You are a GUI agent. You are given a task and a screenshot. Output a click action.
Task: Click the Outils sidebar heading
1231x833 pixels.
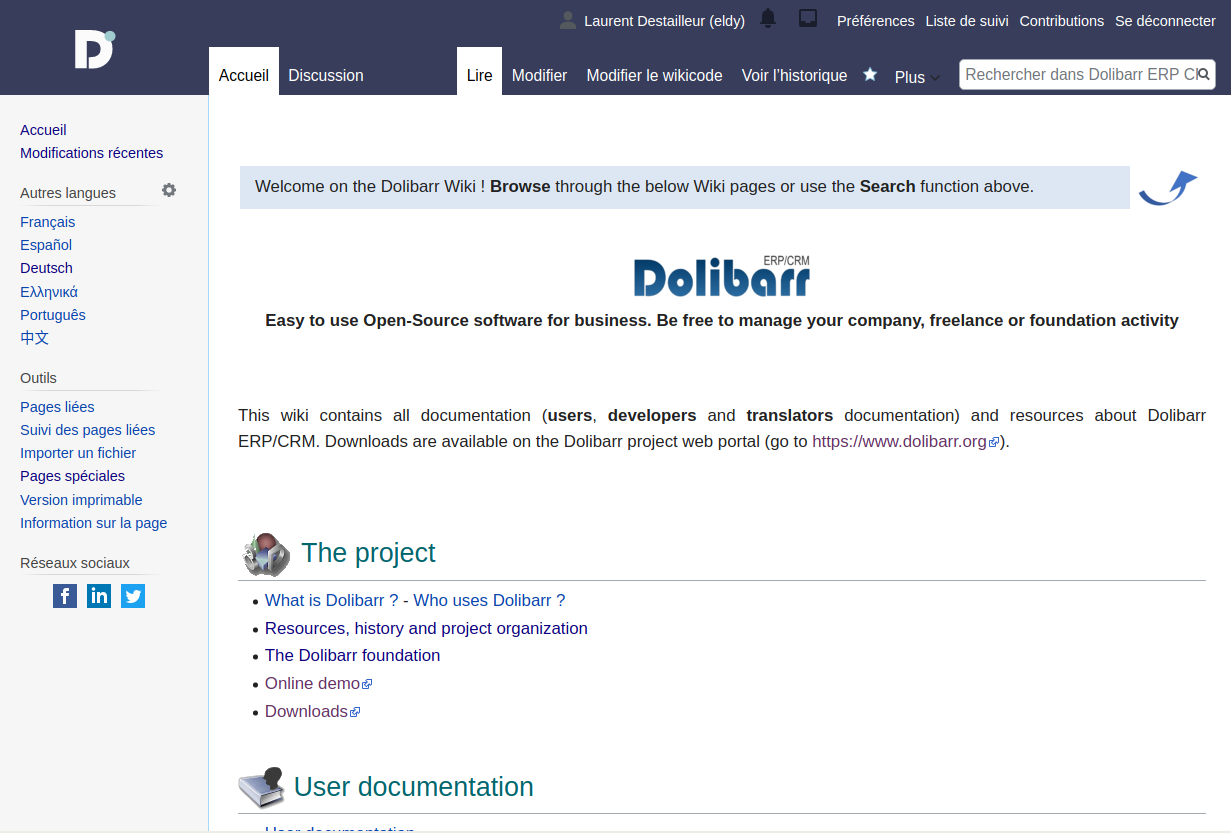(38, 378)
